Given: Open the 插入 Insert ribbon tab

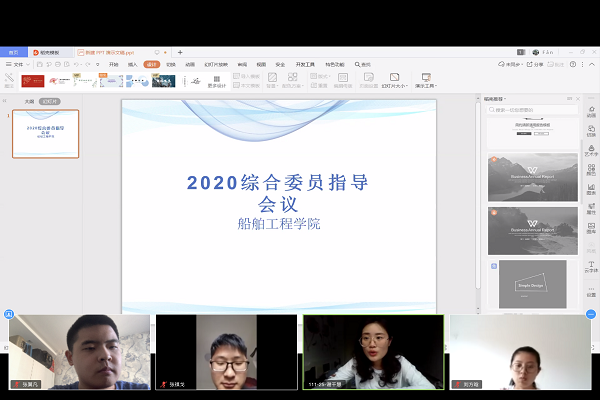Looking at the screenshot, I should click(x=132, y=64).
